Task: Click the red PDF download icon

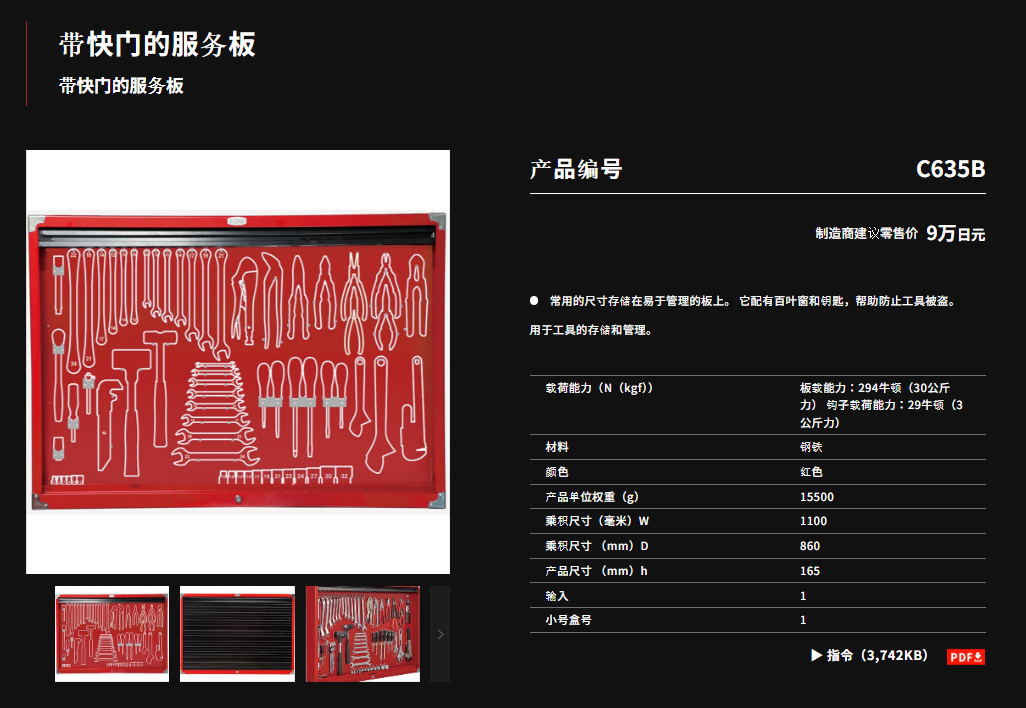Action: coord(966,656)
